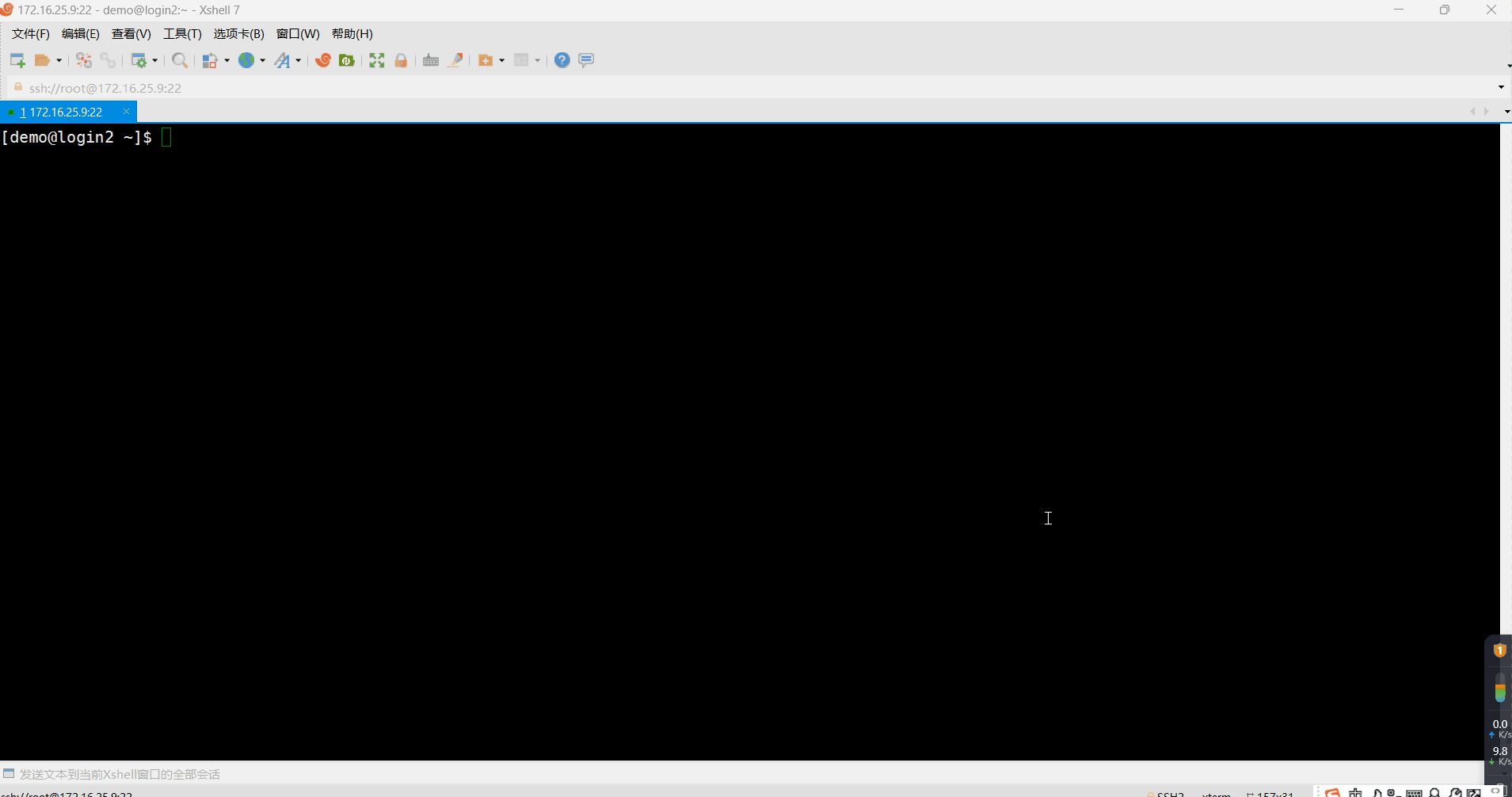Click the compose bar text input
This screenshot has width=1512, height=797.
click(x=745, y=774)
